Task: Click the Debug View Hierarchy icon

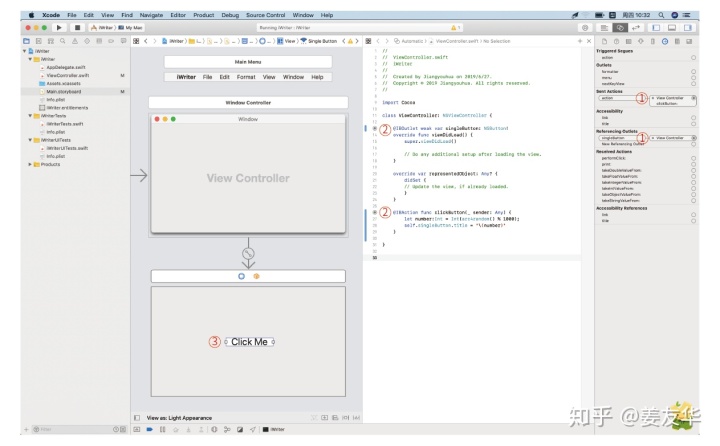Action: pyautogui.click(x=214, y=429)
